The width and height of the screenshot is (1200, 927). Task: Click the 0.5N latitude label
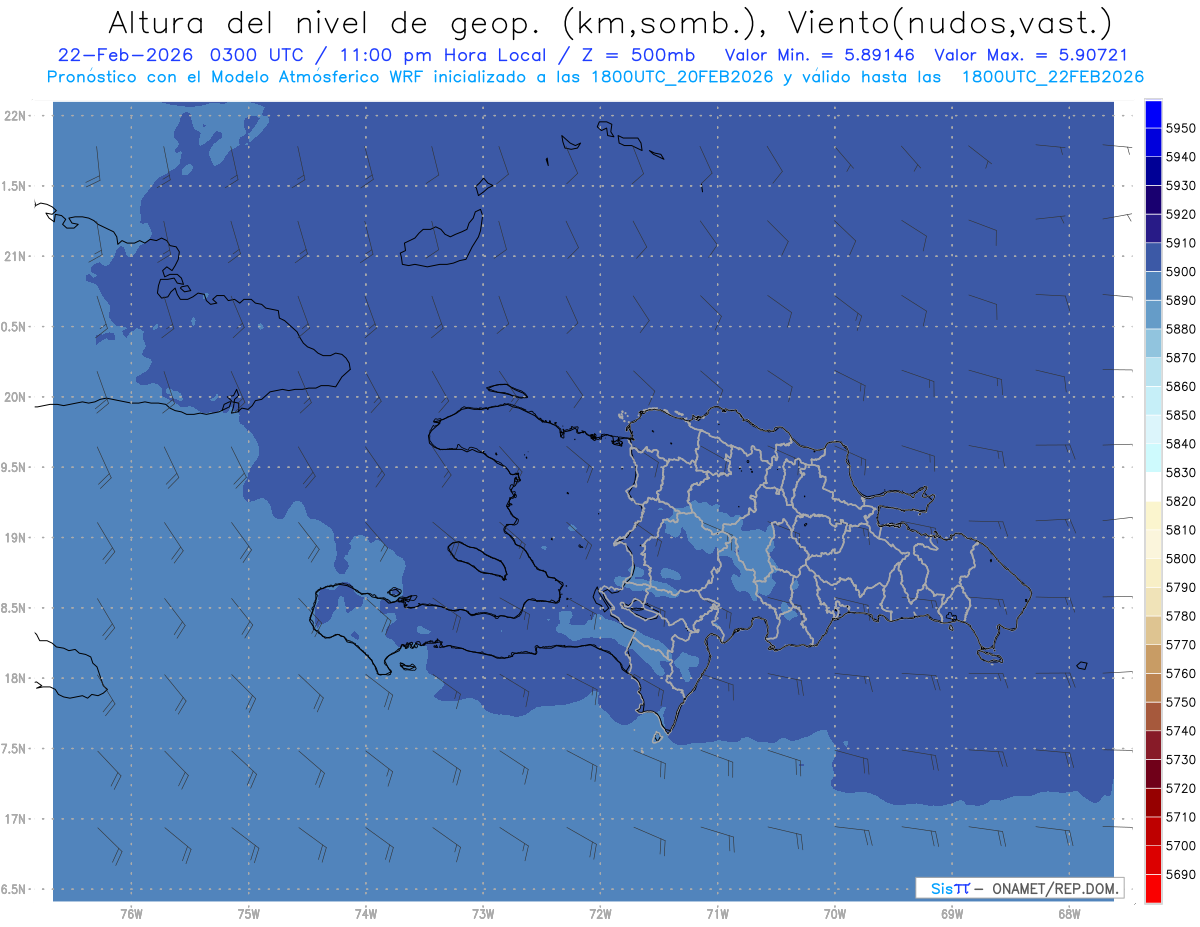pos(14,327)
